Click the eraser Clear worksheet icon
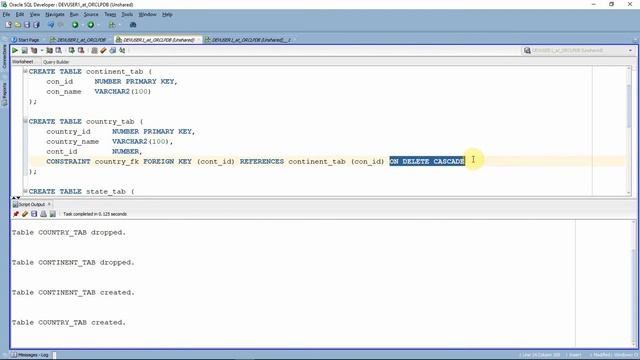This screenshot has height=360, width=640. [103, 51]
